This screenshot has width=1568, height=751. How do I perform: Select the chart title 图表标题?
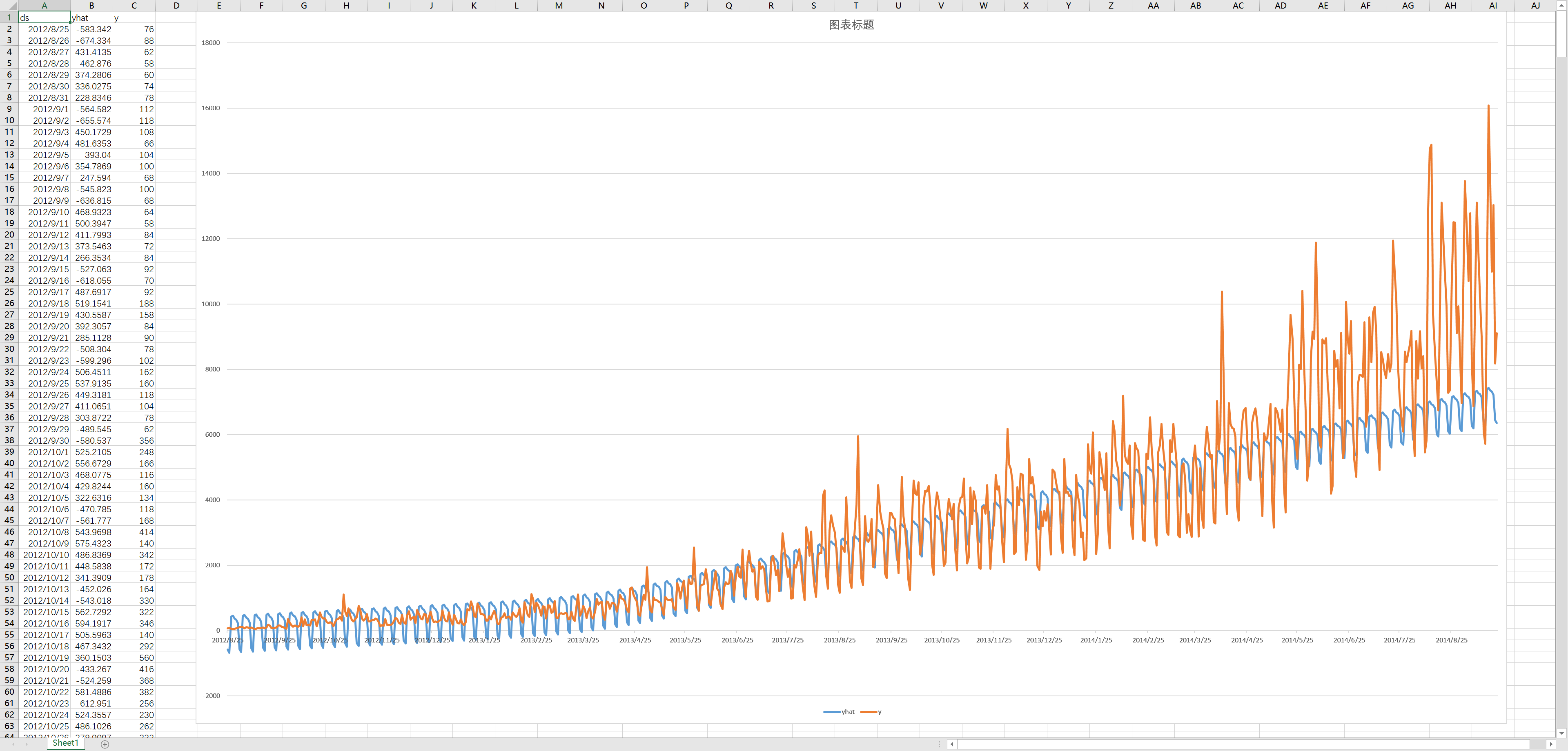pyautogui.click(x=851, y=25)
